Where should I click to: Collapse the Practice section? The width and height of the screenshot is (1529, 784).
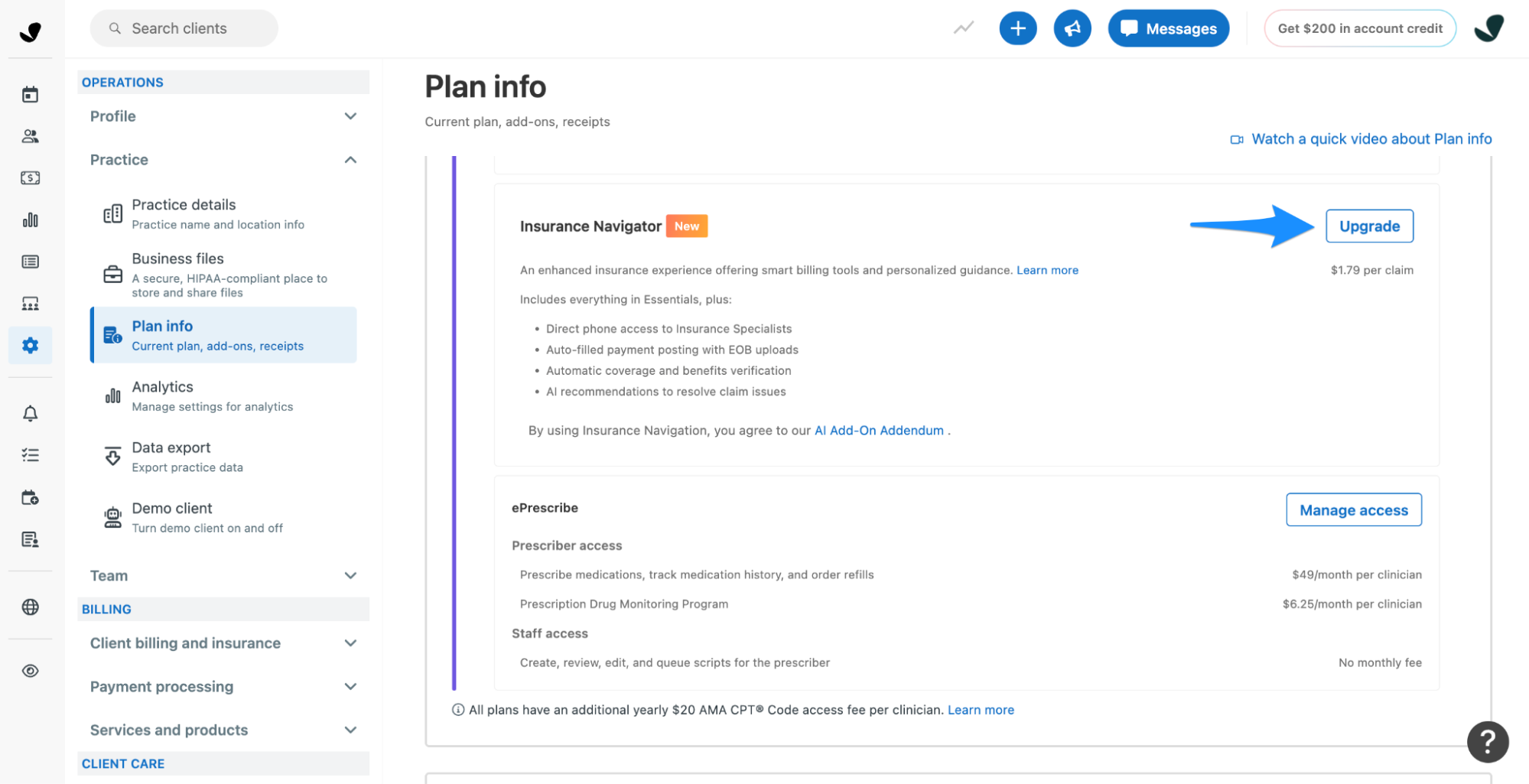pos(223,160)
